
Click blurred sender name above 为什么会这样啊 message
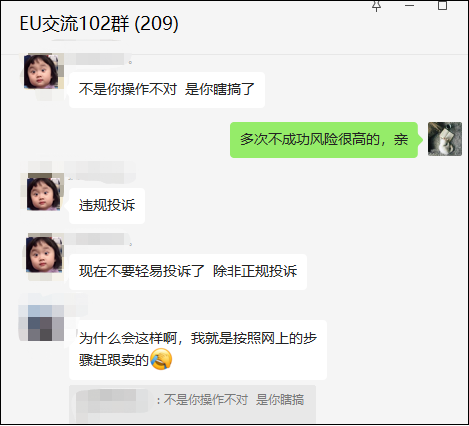click(53, 299)
